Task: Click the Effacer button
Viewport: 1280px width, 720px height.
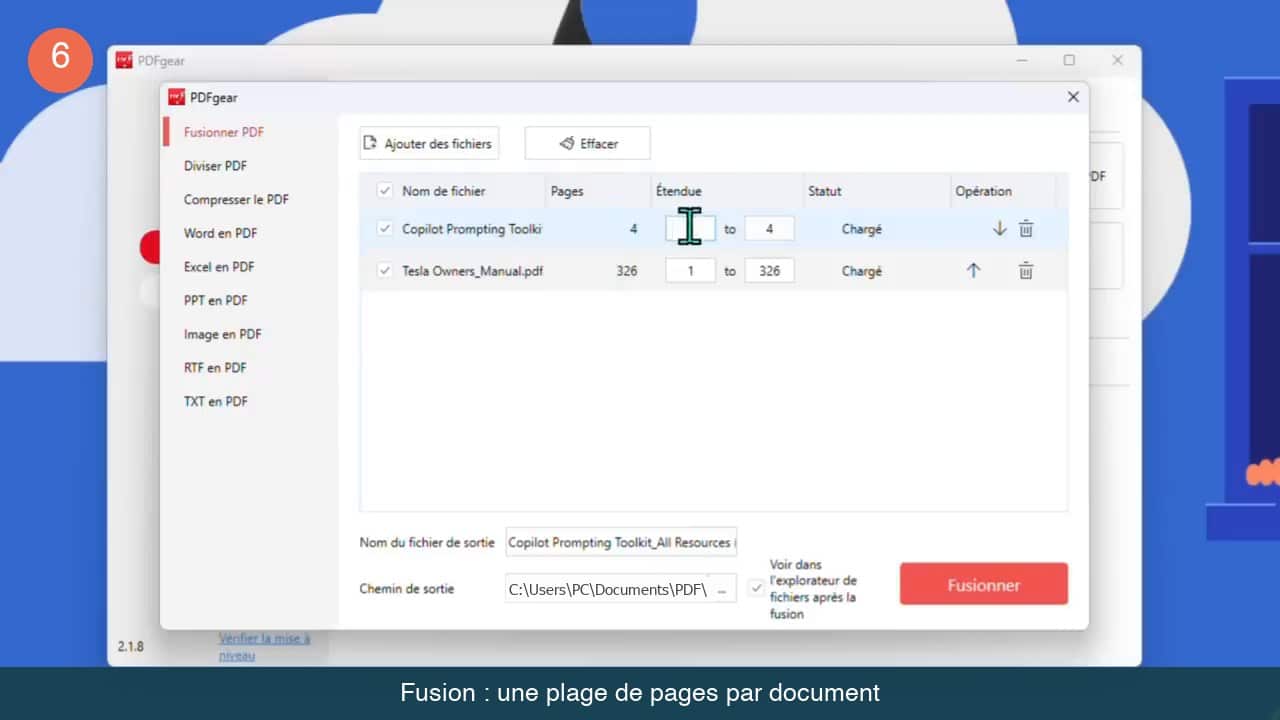Action: 587,143
